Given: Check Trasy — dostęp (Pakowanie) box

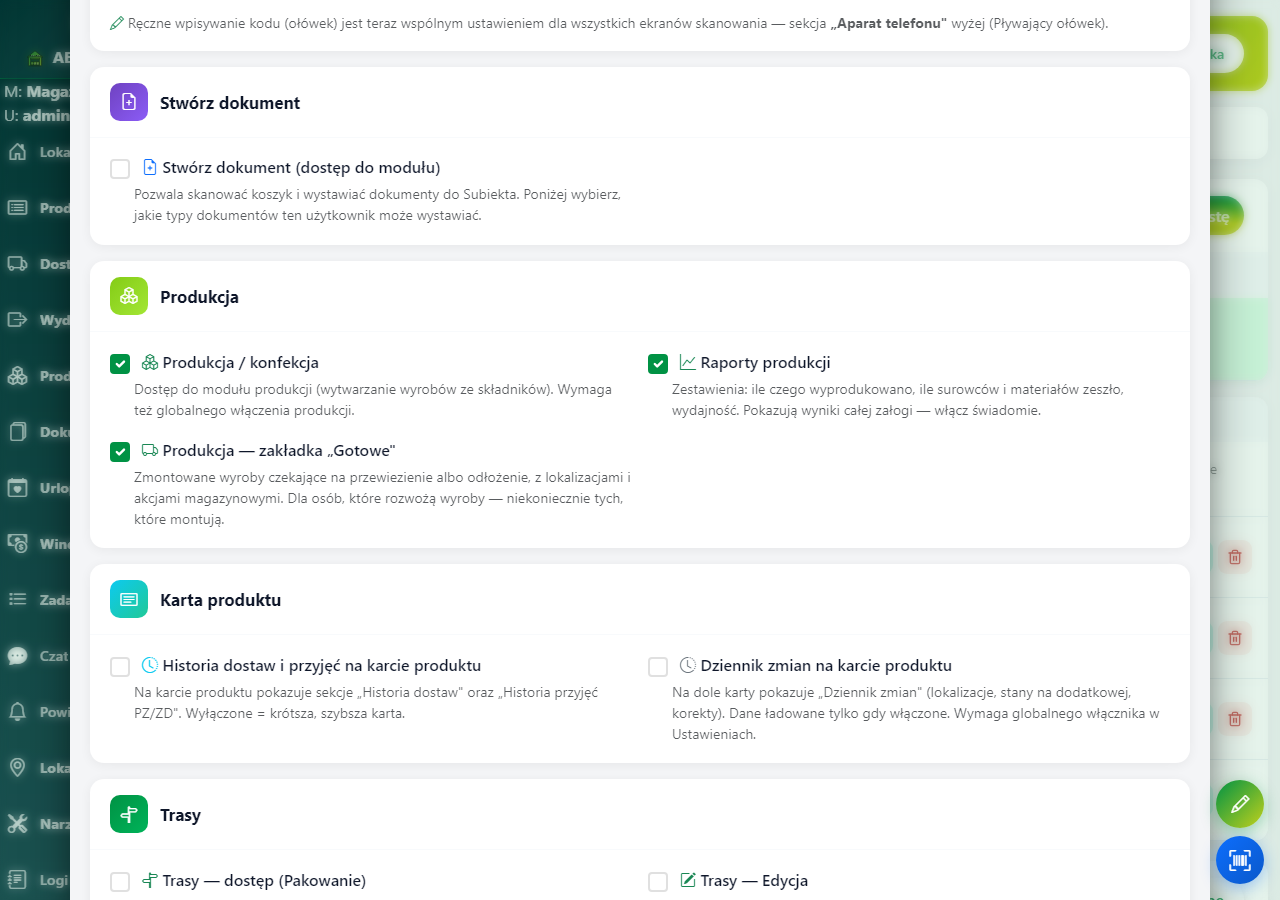Looking at the screenshot, I should [x=120, y=882].
